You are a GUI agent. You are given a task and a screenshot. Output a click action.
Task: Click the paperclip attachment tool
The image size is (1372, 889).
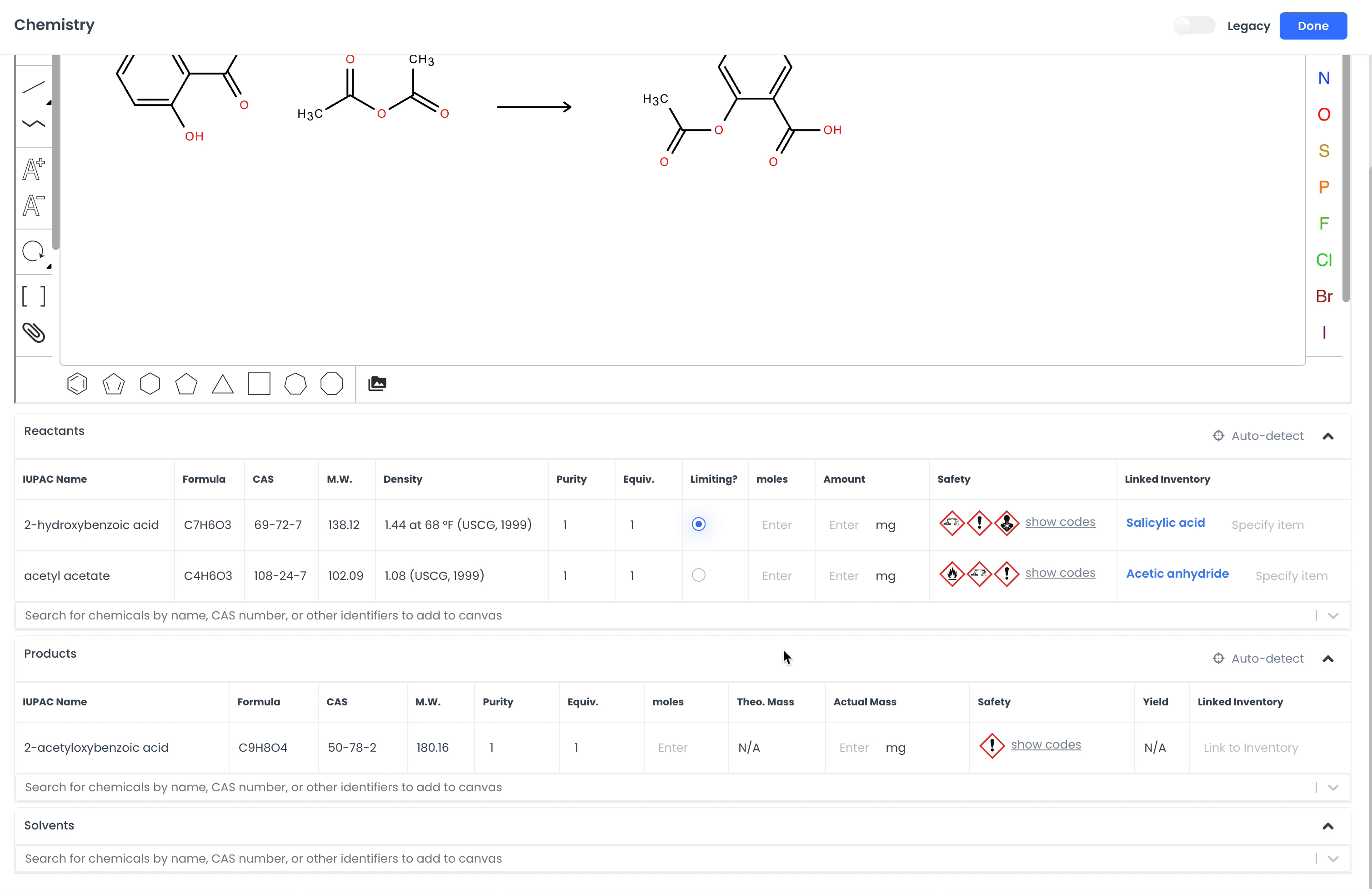pyautogui.click(x=34, y=332)
